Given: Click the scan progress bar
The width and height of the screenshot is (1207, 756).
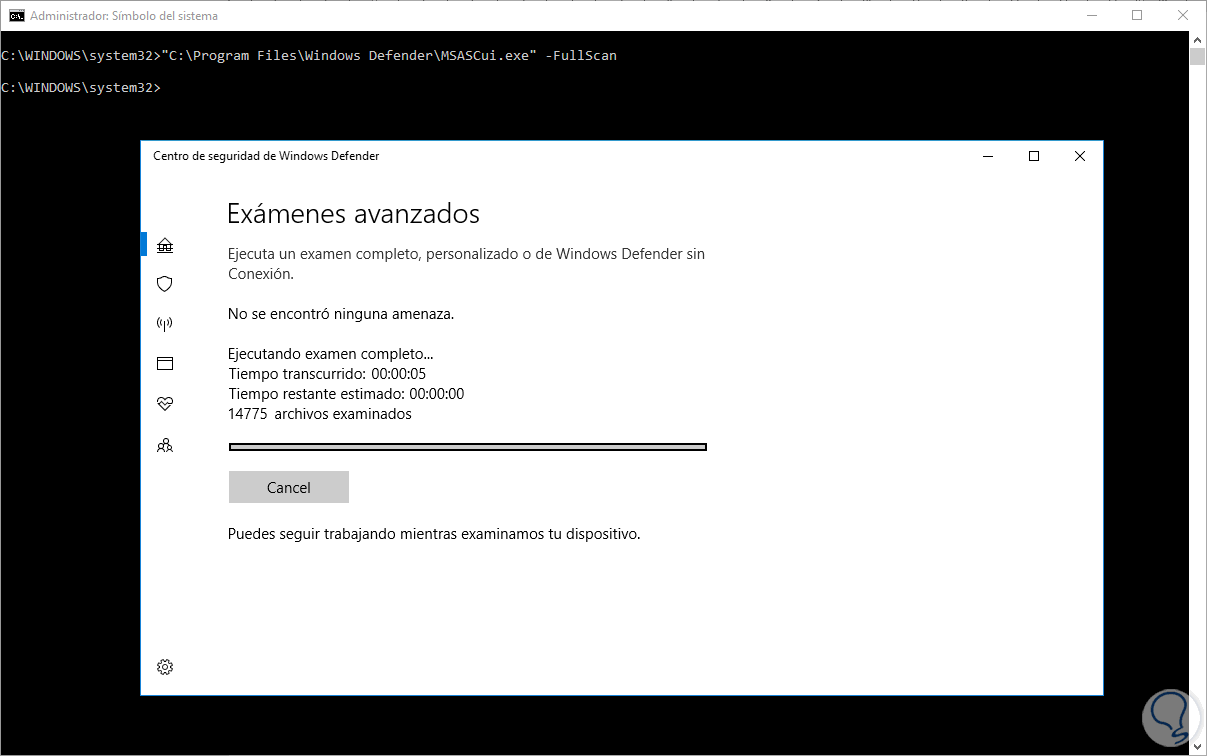Looking at the screenshot, I should (x=468, y=447).
